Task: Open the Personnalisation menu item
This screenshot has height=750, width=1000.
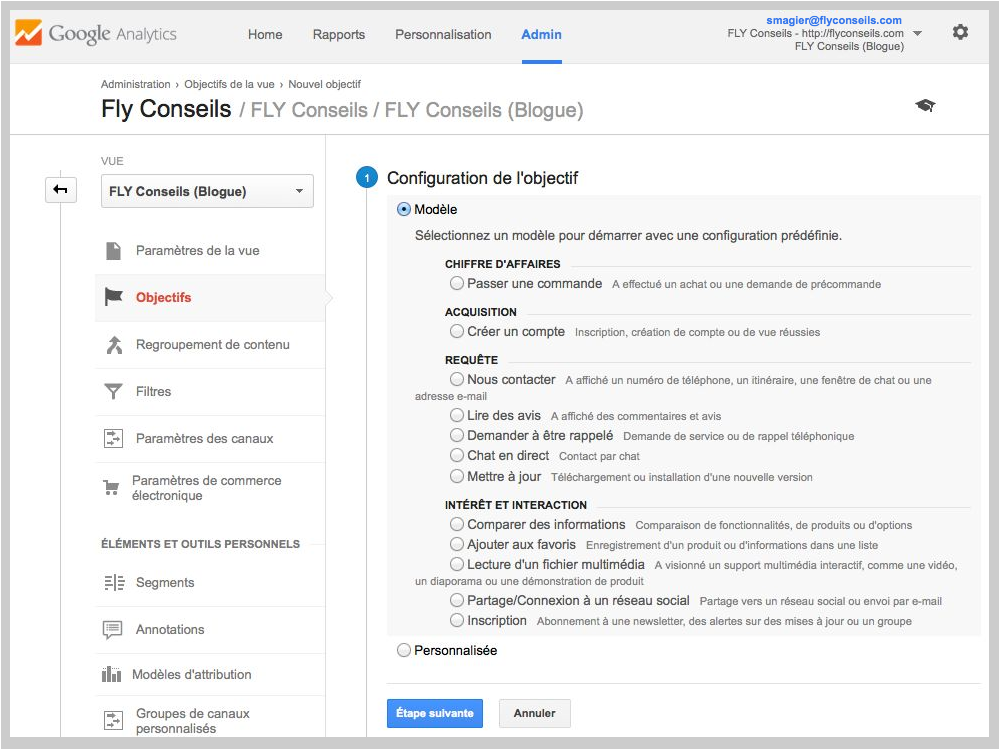Action: [x=443, y=34]
